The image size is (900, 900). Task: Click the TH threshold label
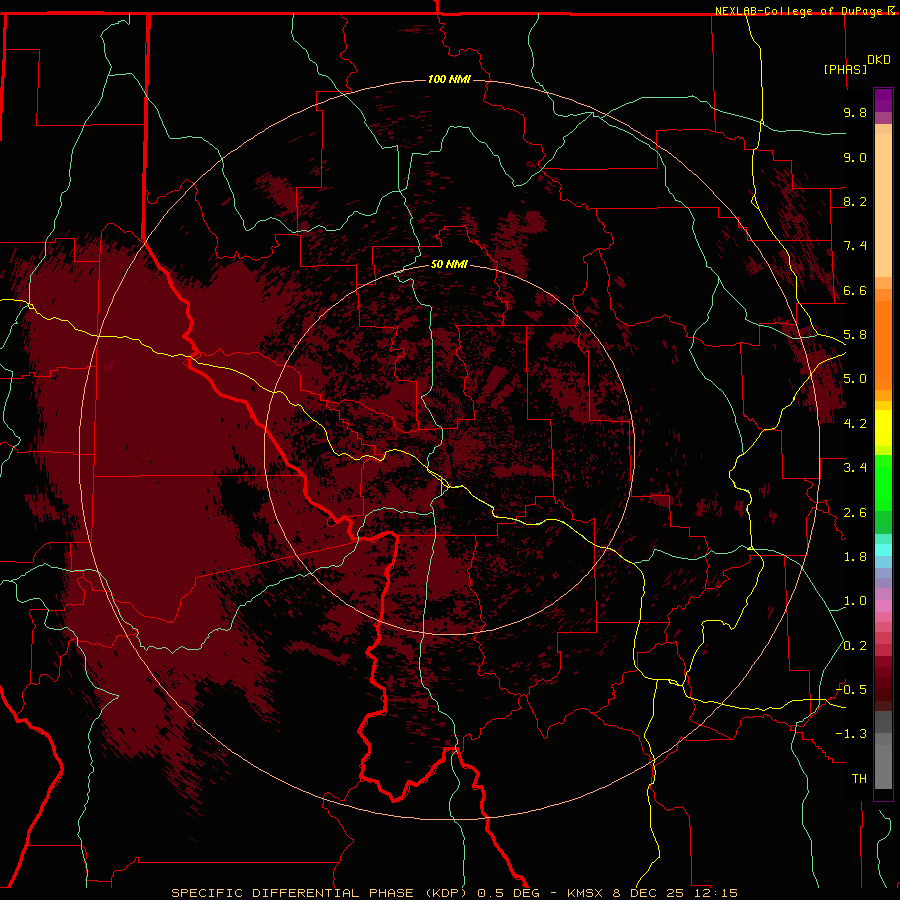coord(859,779)
